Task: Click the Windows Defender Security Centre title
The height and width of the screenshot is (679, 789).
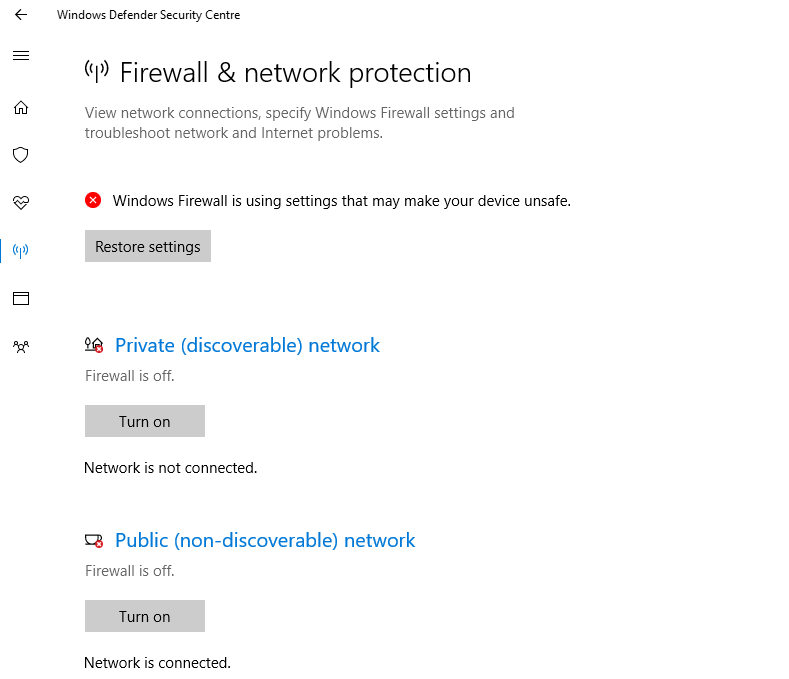Action: (148, 15)
